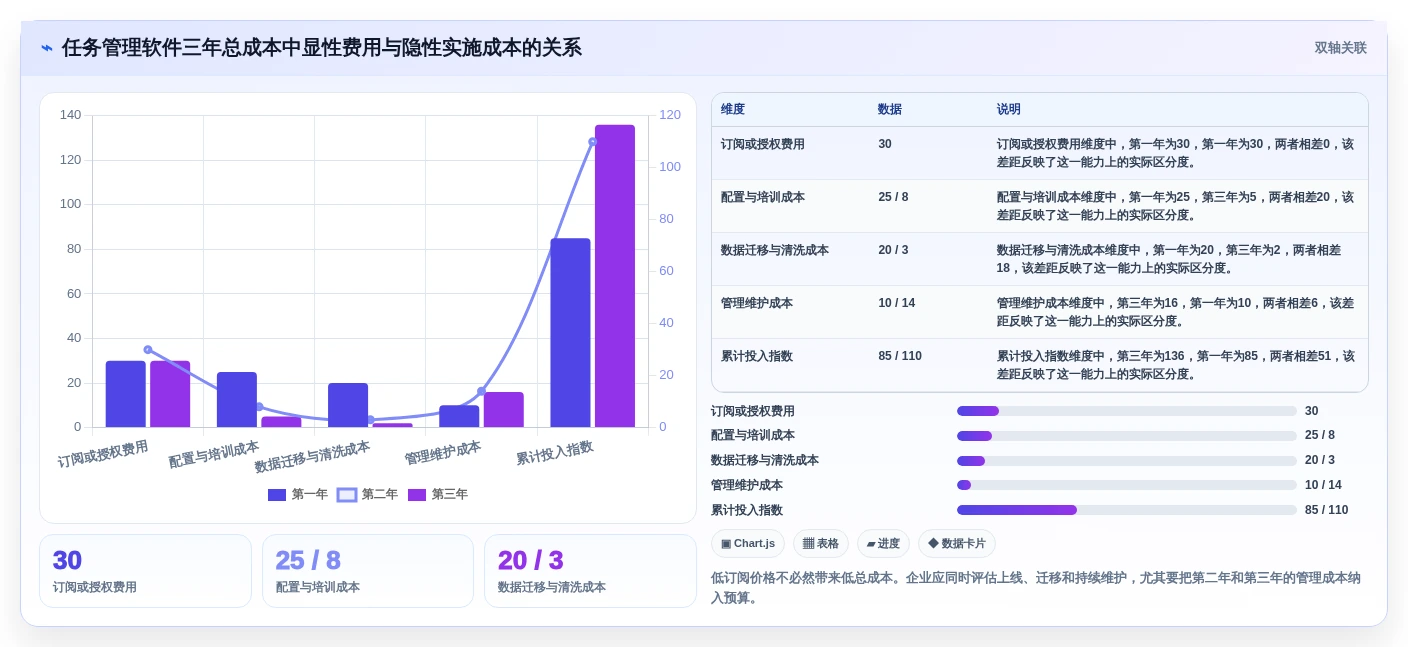This screenshot has height=647, width=1408.
Task: Click the first-year bar for 累计投入指数
Action: tap(570, 333)
